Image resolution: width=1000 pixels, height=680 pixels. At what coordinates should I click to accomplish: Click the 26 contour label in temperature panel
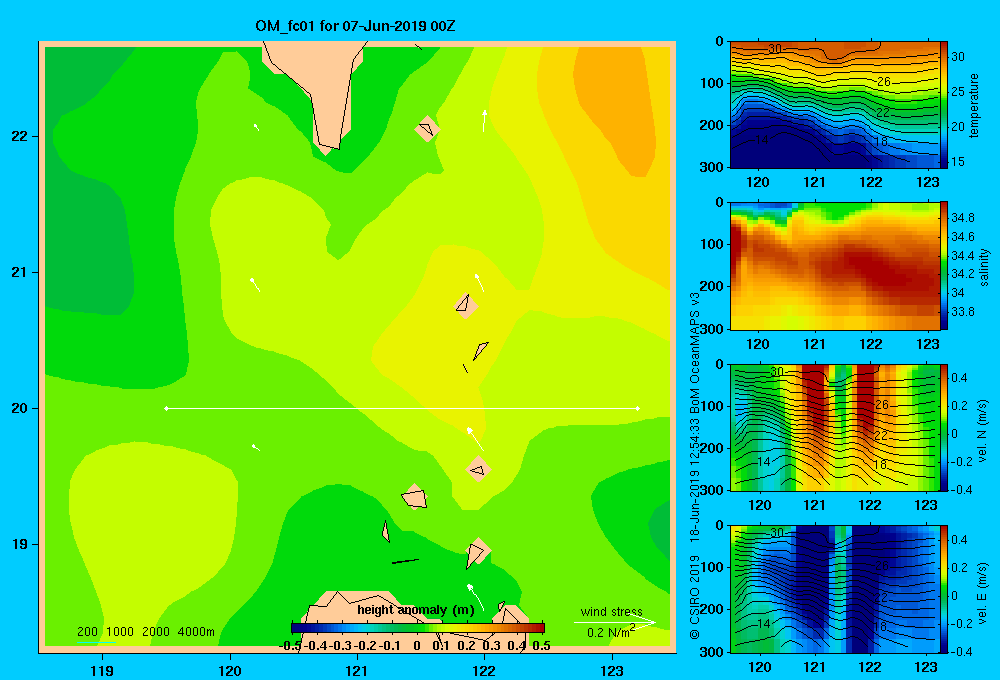tap(883, 82)
